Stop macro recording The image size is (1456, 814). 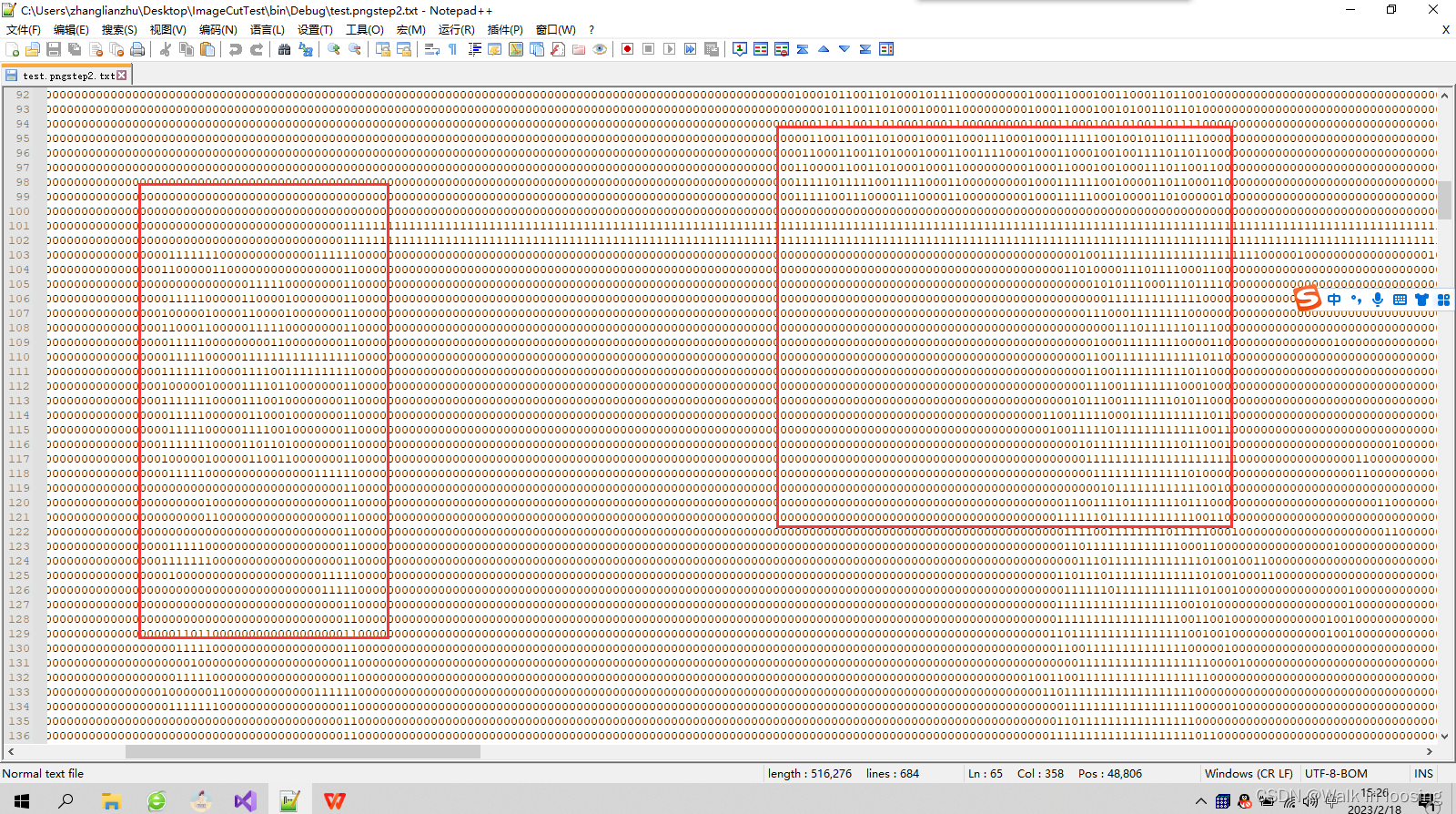tap(649, 49)
